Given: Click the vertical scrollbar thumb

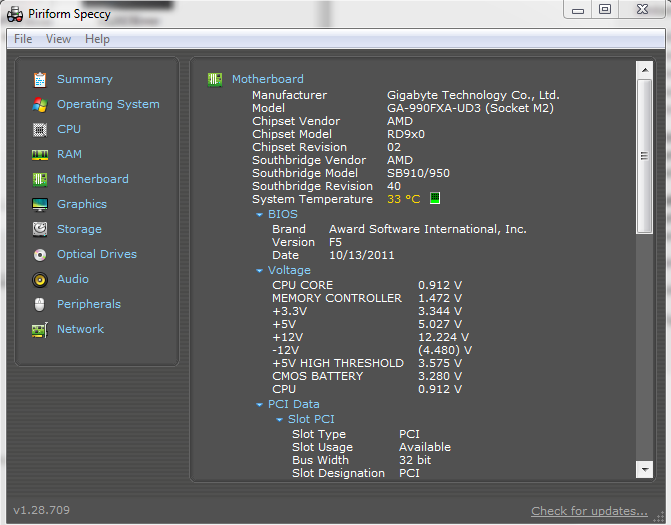Looking at the screenshot, I should click(x=644, y=156).
